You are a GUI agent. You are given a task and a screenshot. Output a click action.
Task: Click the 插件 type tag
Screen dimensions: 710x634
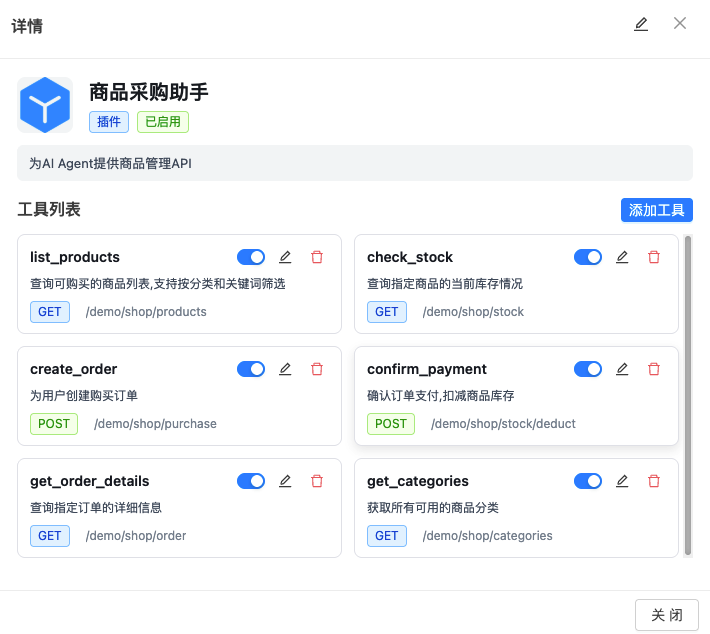(x=109, y=122)
